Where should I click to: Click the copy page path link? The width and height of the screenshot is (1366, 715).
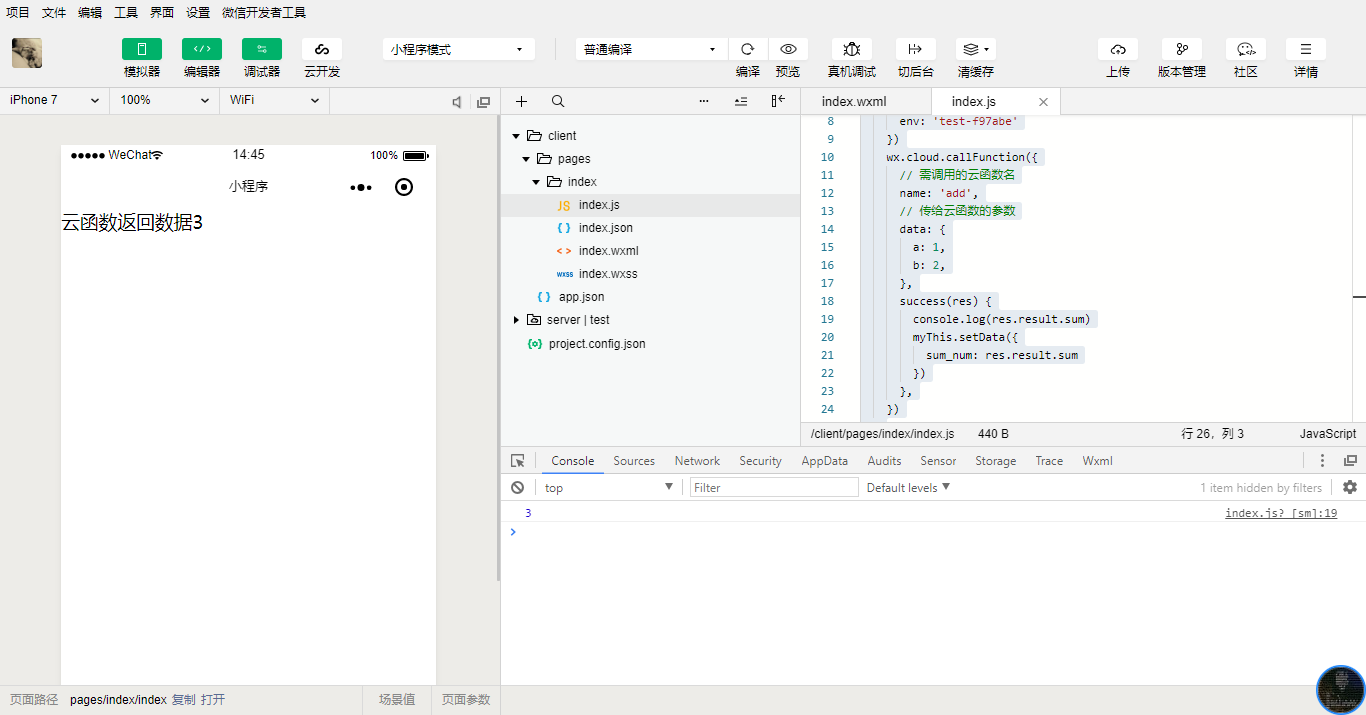[183, 700]
